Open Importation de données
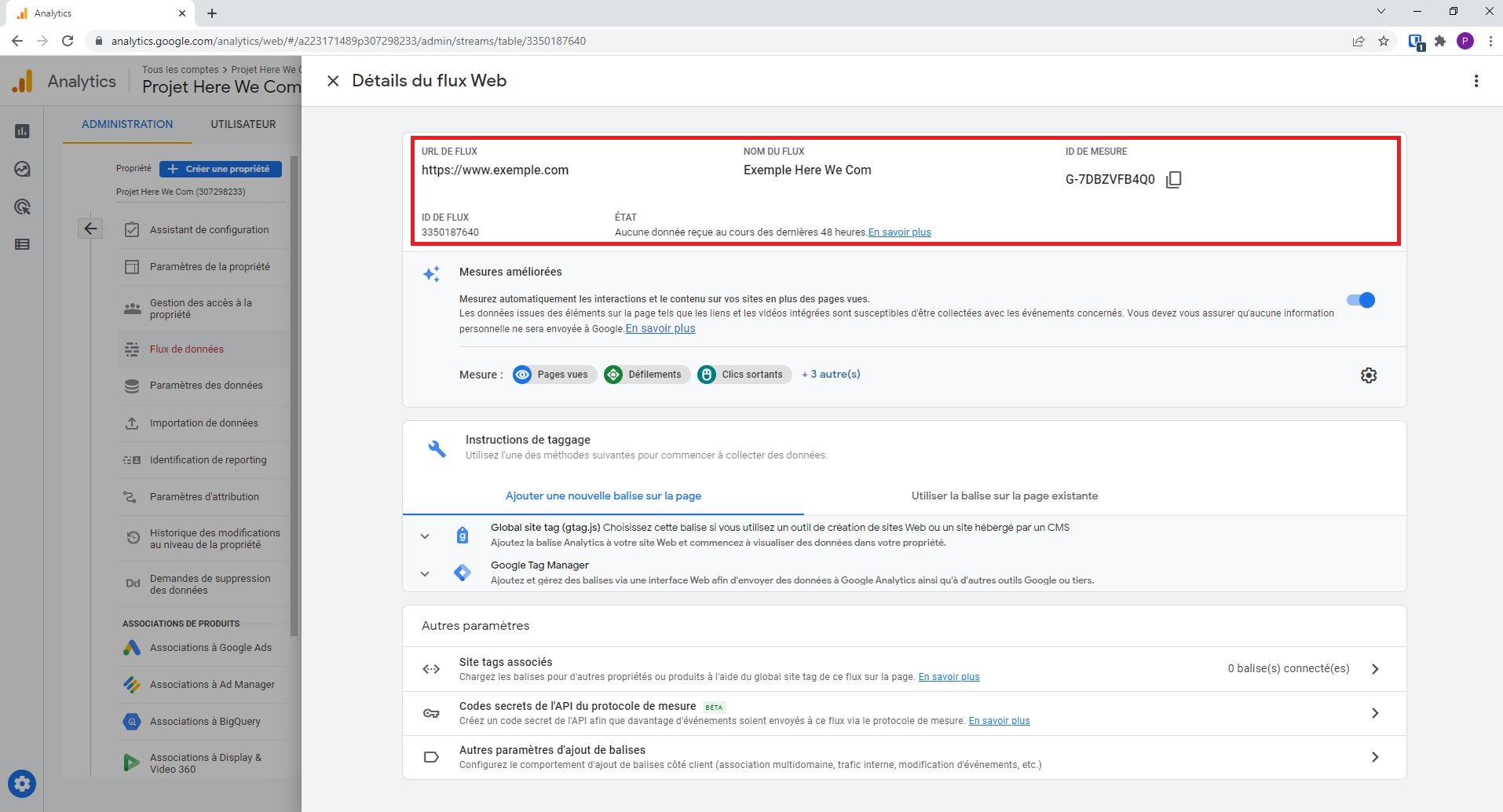Screen dimensions: 1503x812 pyautogui.click(x=202, y=423)
